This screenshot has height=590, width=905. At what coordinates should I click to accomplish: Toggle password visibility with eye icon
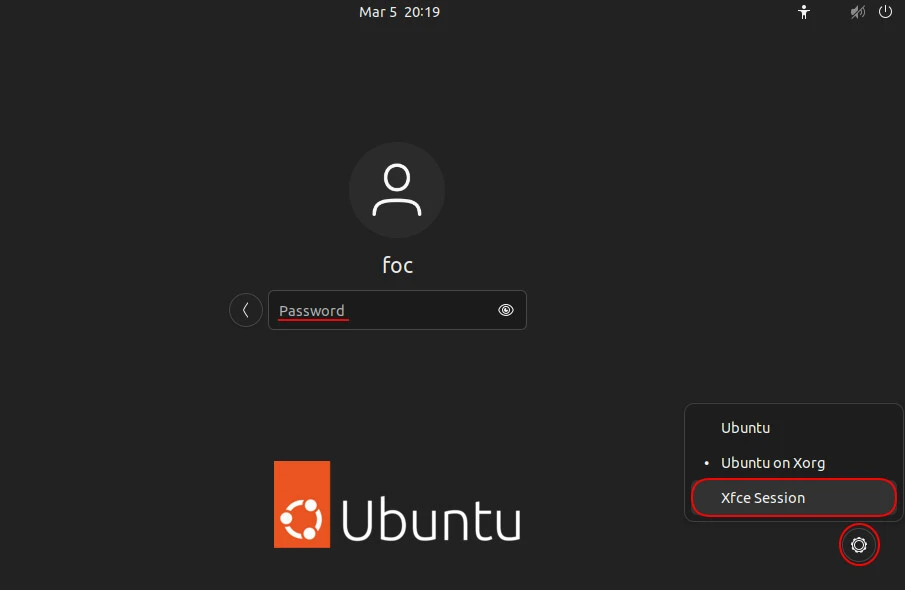[506, 310]
